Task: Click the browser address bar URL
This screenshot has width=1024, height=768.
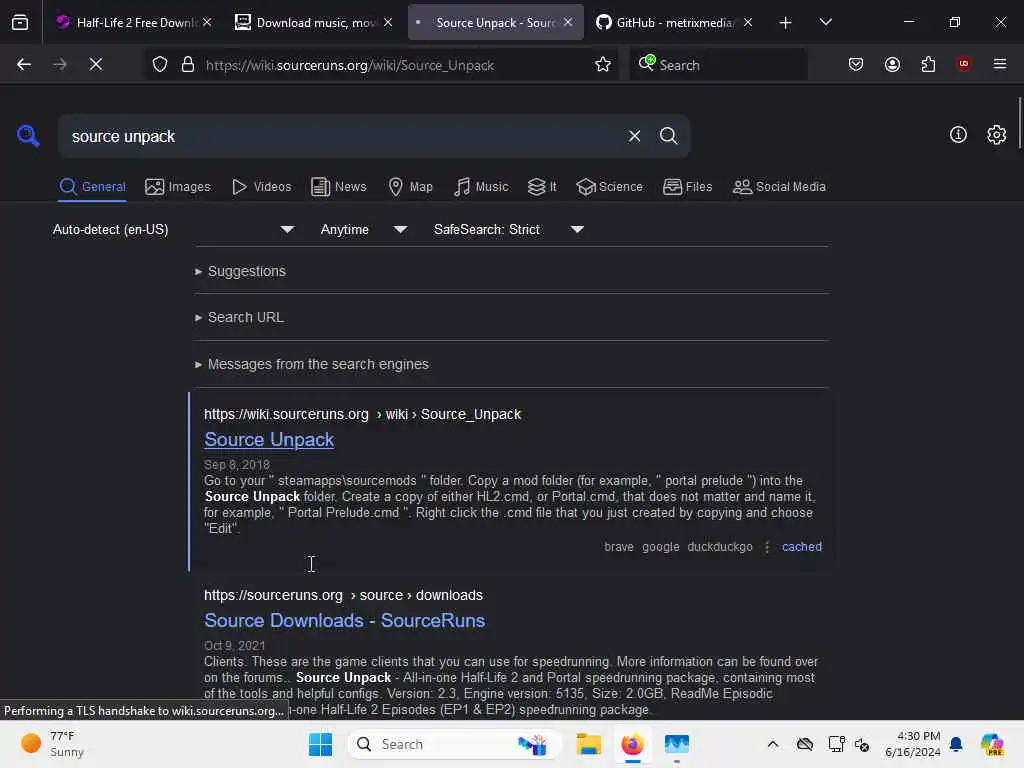Action: click(350, 65)
